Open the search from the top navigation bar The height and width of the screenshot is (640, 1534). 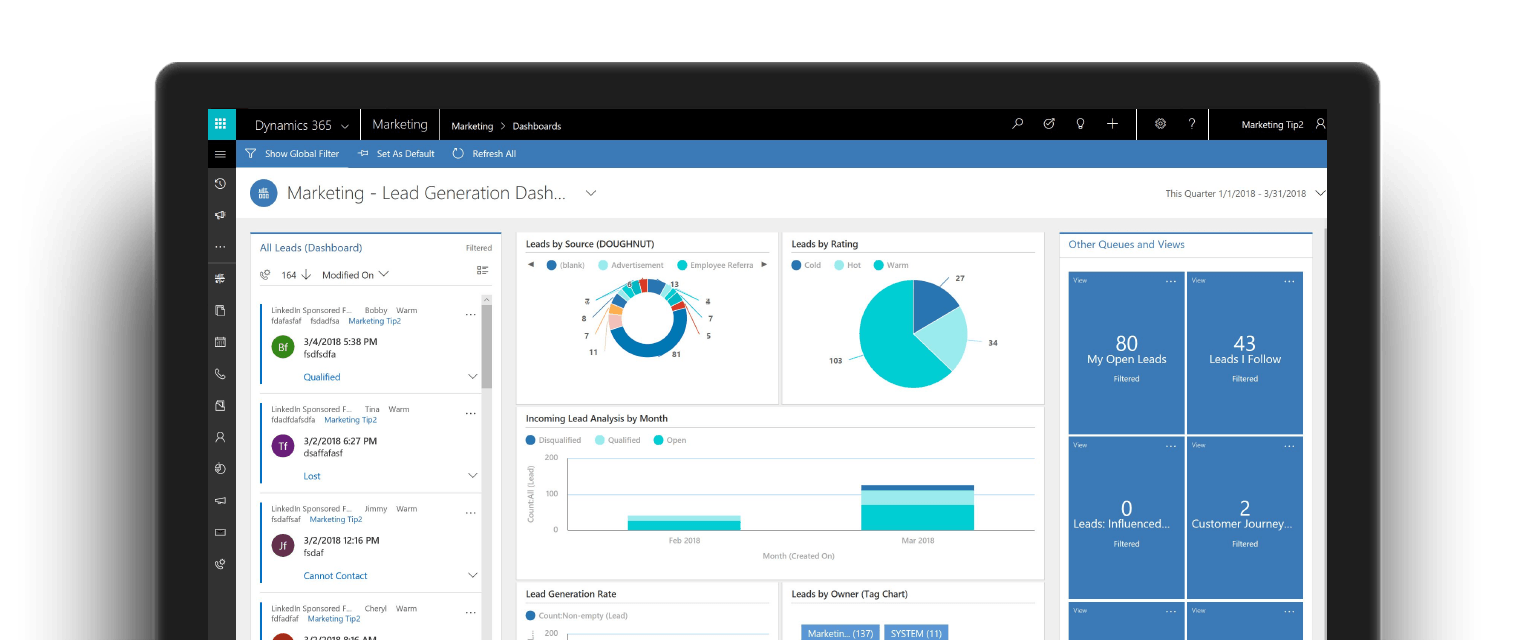click(x=1017, y=123)
